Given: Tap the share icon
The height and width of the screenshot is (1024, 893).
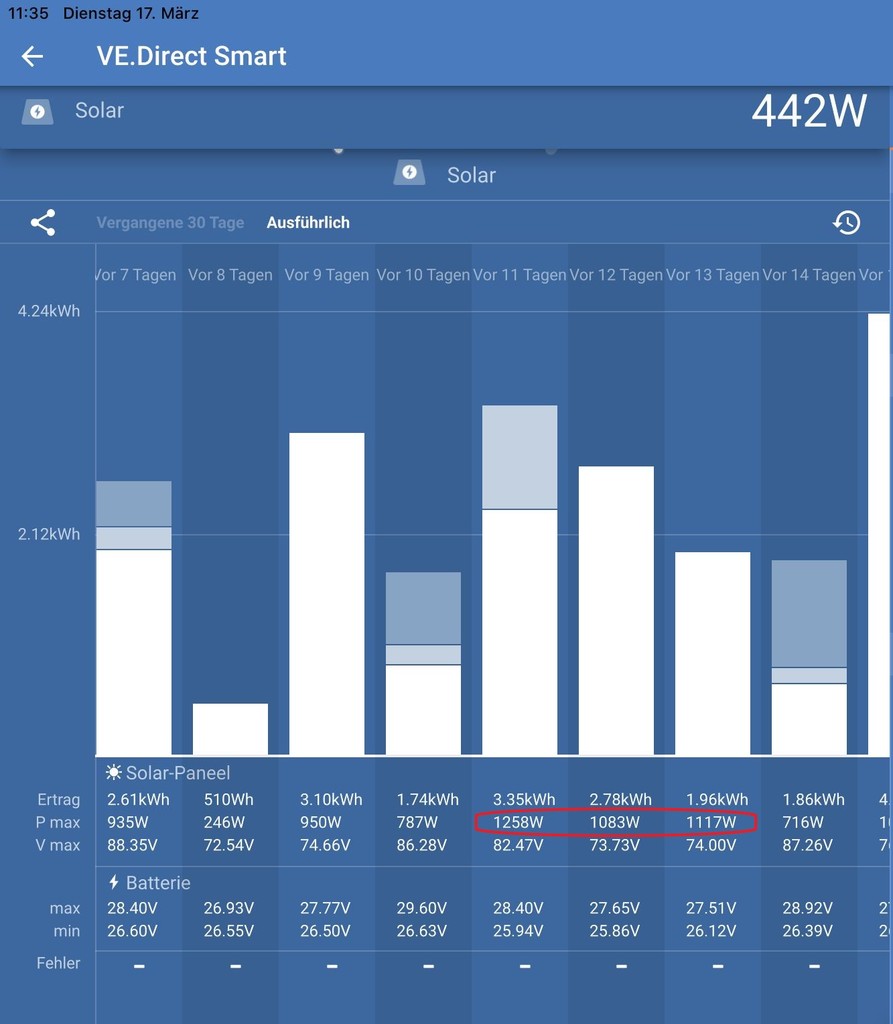Looking at the screenshot, I should (x=43, y=223).
